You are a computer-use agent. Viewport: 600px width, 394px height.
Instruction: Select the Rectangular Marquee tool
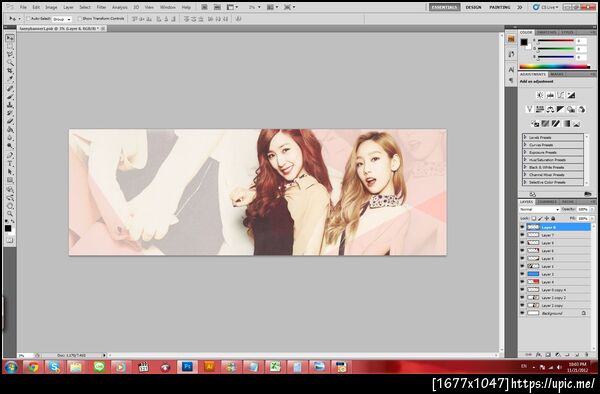pos(10,46)
